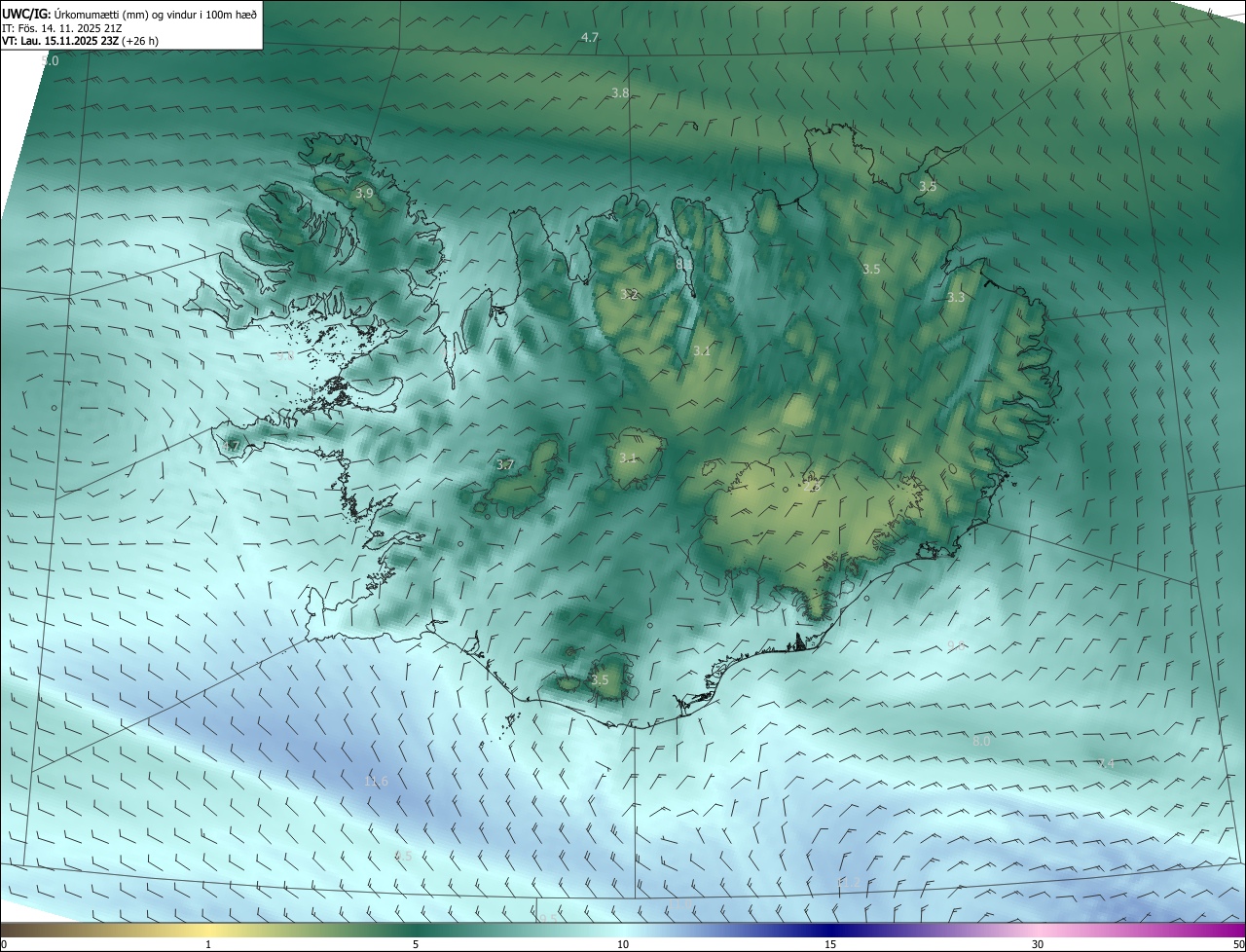Click the 0 tick label on the scale
Viewport: 1246px width, 952px height.
[4, 944]
